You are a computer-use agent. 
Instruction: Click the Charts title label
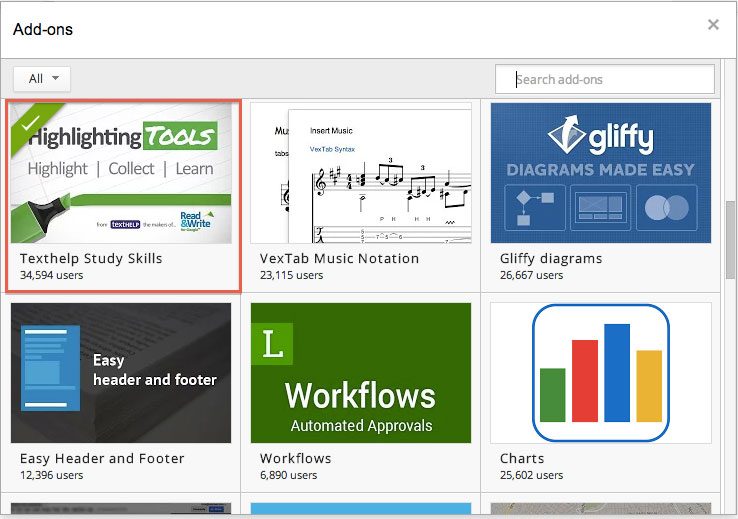click(x=522, y=458)
